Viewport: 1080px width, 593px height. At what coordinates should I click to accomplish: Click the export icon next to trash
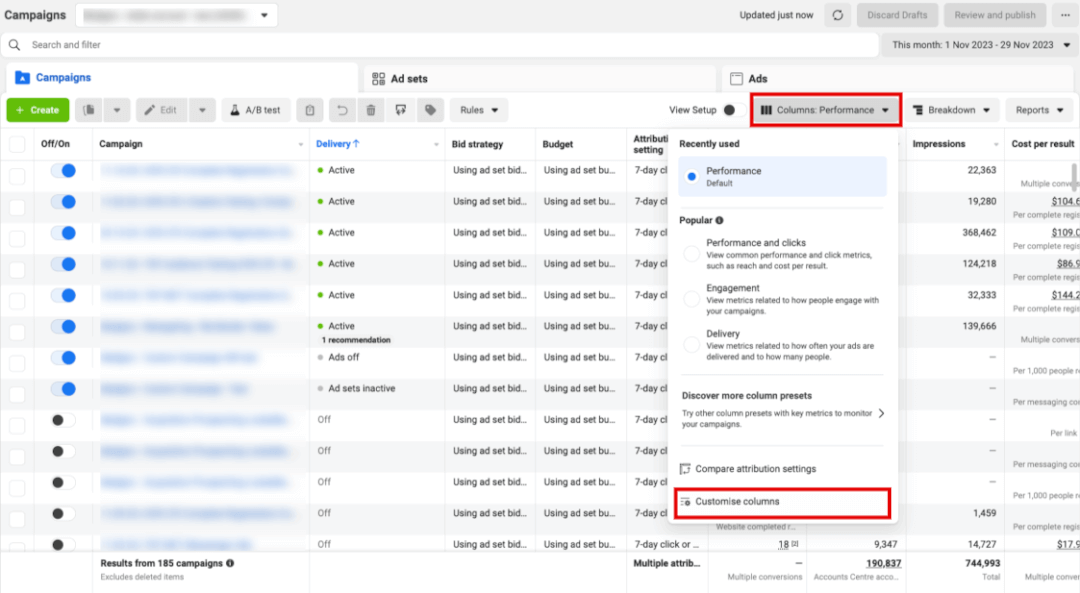click(401, 110)
